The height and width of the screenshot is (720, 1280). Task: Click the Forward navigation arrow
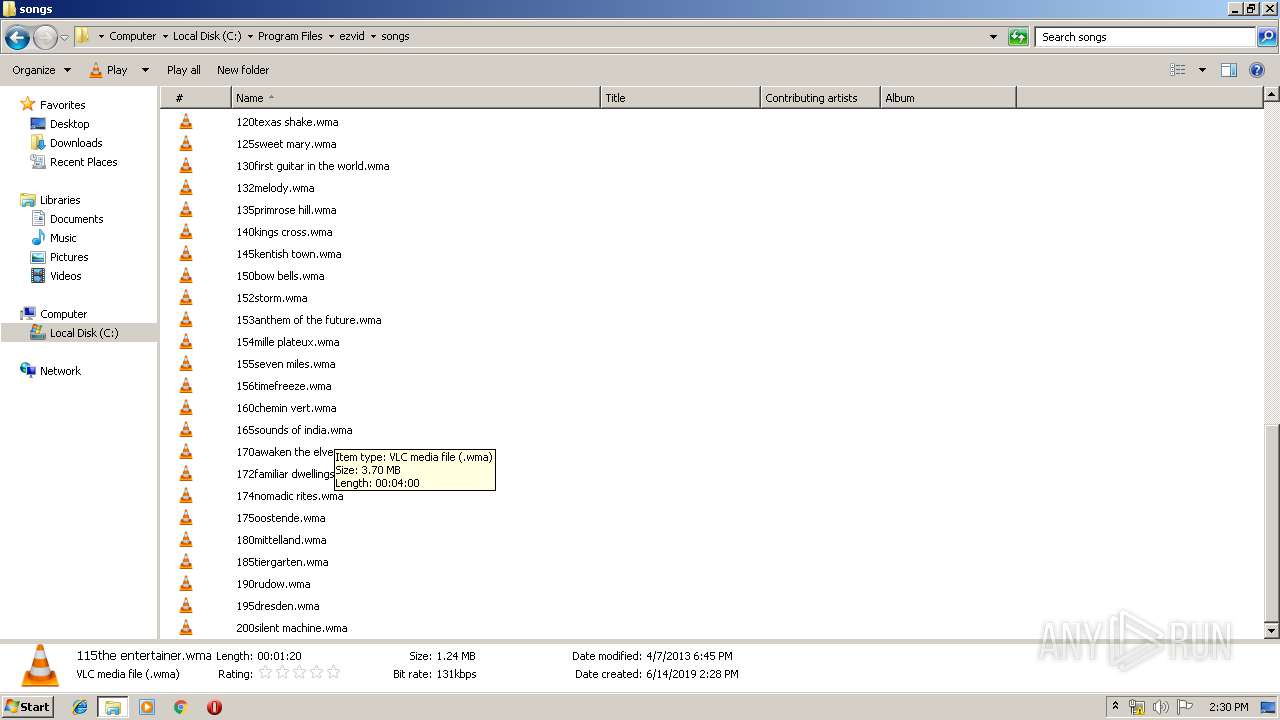click(x=46, y=37)
